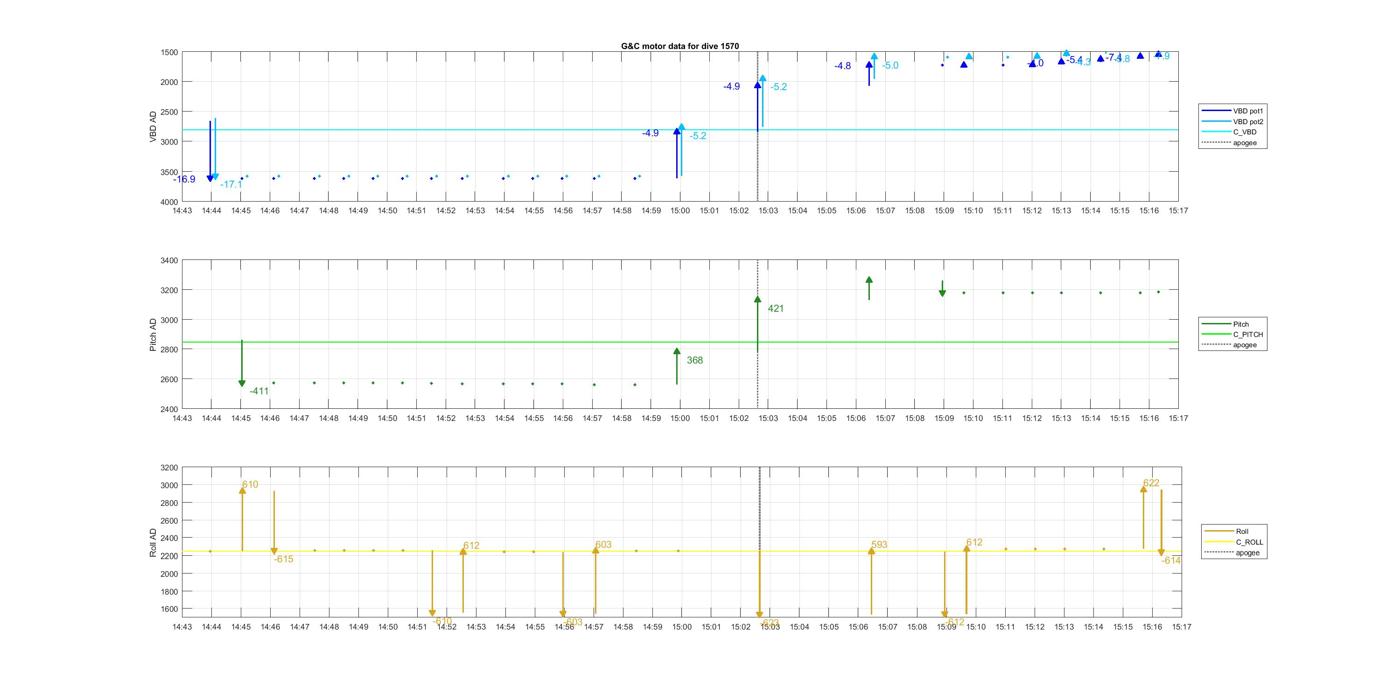
Task: Click the green up arrow marker at 421
Action: point(758,299)
